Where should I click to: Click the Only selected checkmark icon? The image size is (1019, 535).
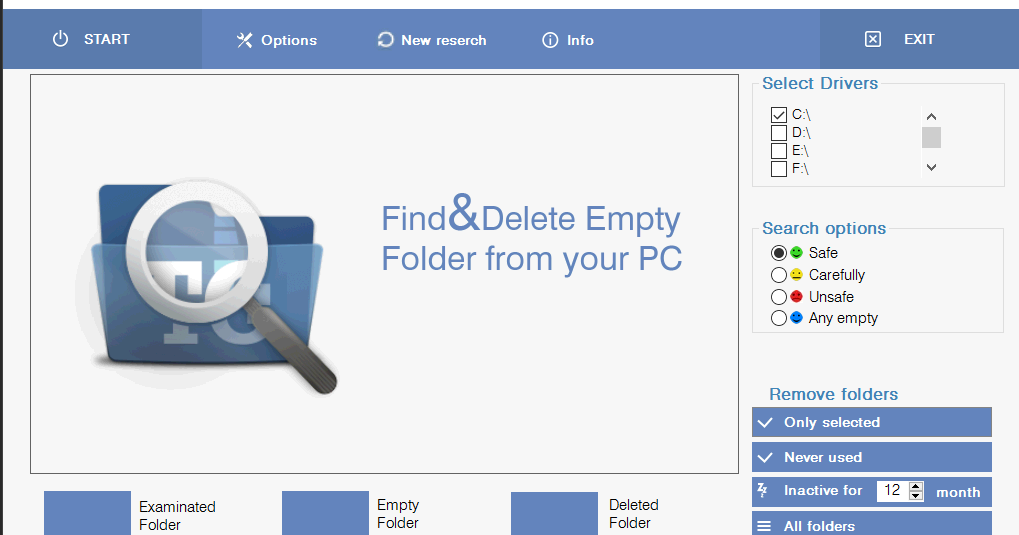(x=766, y=423)
